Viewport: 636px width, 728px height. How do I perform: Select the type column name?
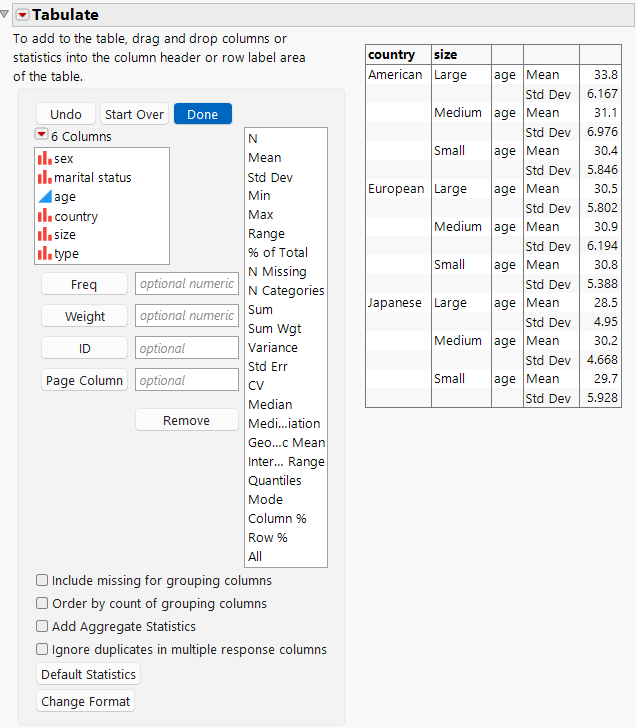(x=66, y=254)
